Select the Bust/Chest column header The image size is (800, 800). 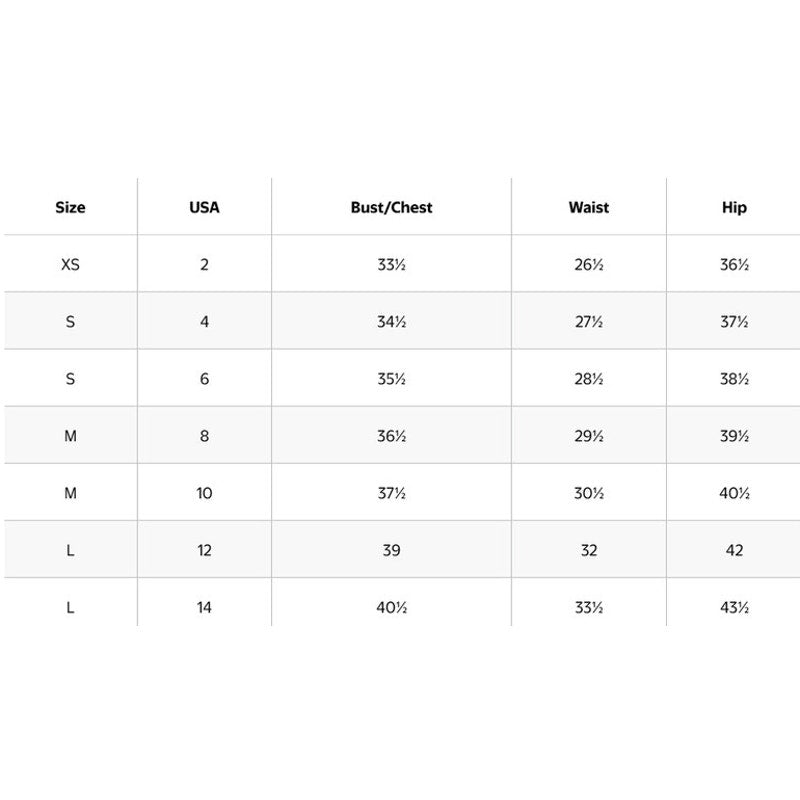point(391,208)
